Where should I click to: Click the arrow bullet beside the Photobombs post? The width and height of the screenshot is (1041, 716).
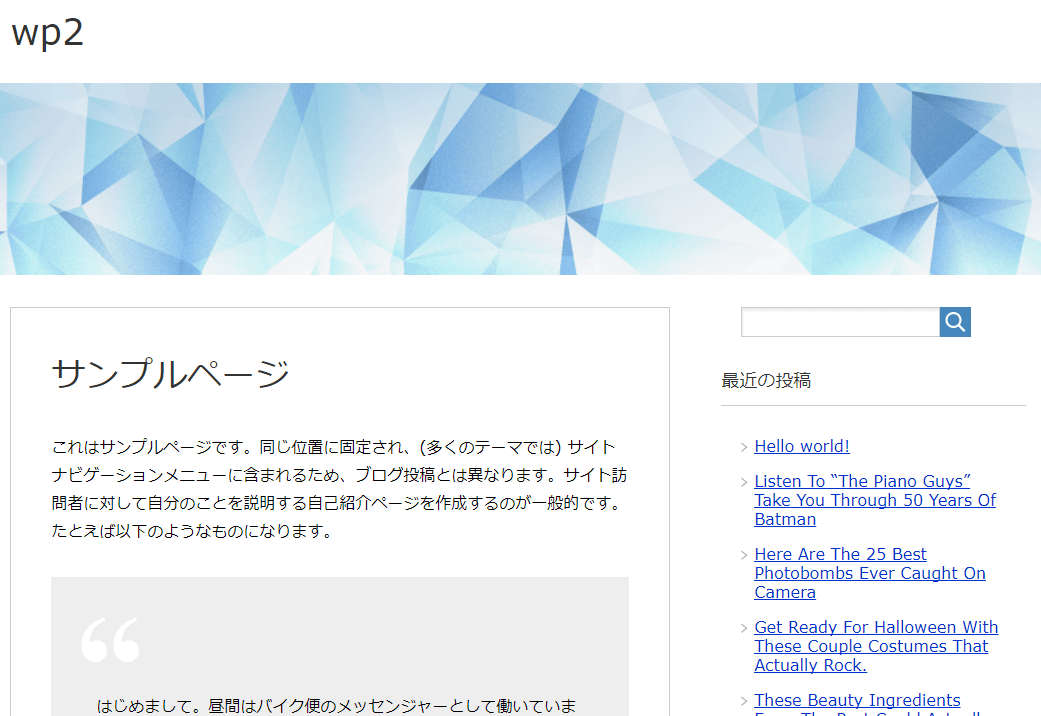743,556
